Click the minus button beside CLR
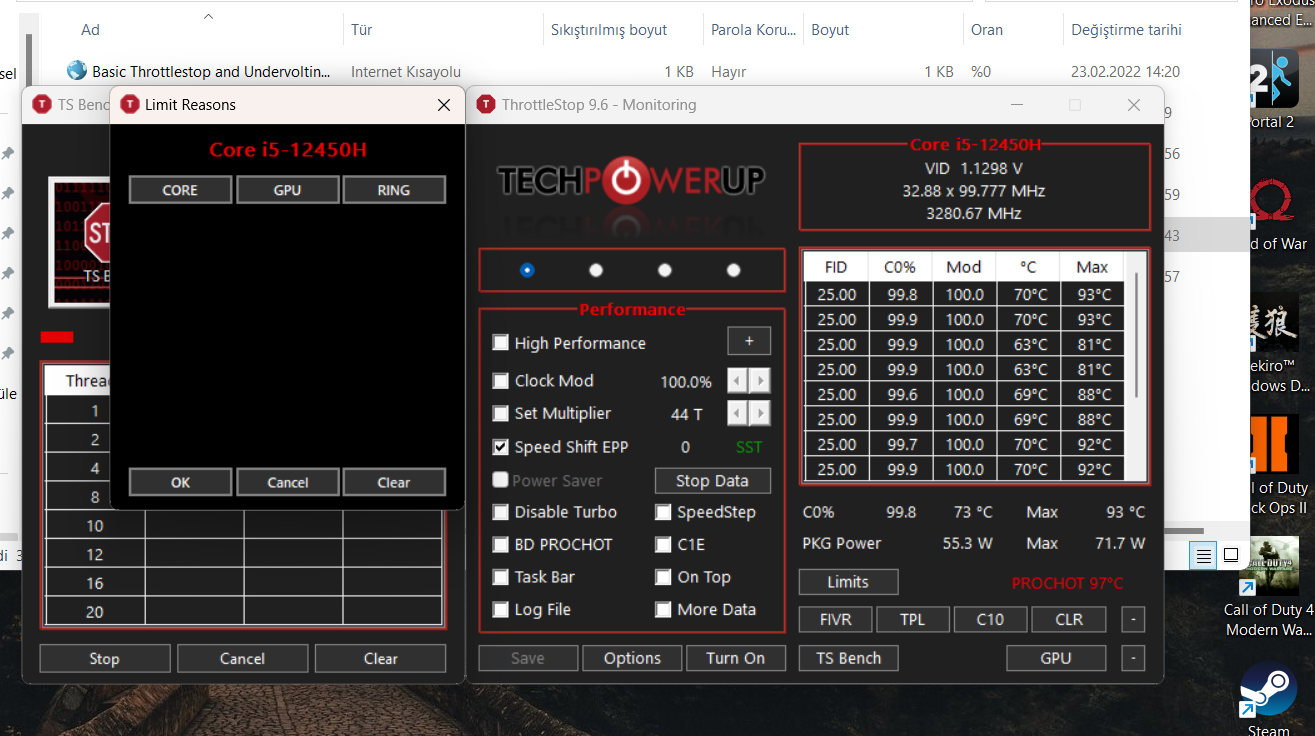Screen dimensions: 1315x736 1133,619
